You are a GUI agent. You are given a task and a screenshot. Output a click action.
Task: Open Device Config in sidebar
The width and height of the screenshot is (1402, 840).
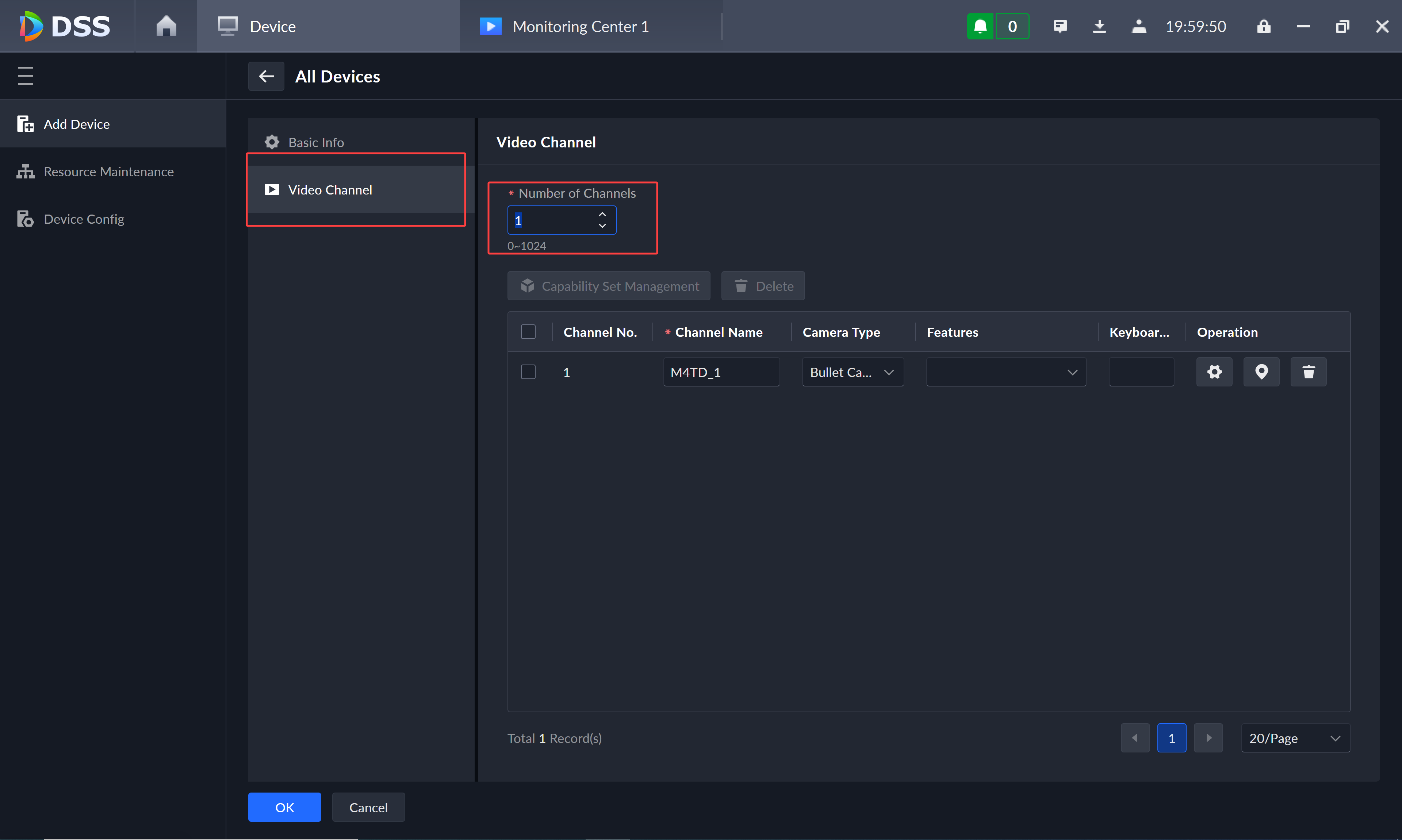tap(113, 219)
